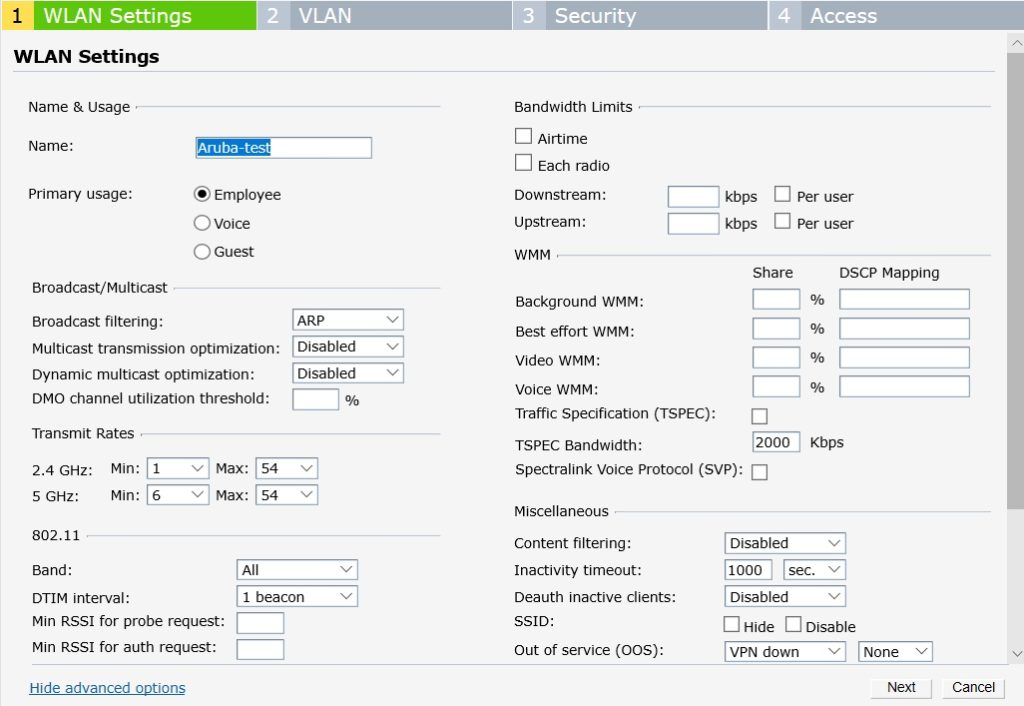Click the Inactivity timeout value field
1024x706 pixels.
pos(748,570)
